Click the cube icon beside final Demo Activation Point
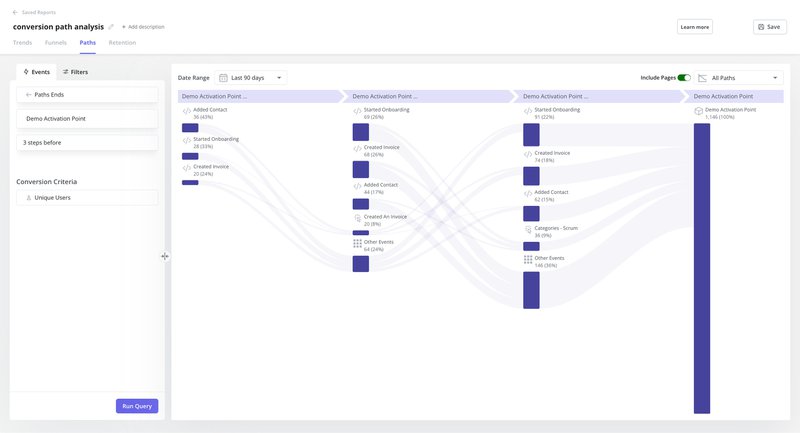800x433 pixels. click(x=699, y=111)
